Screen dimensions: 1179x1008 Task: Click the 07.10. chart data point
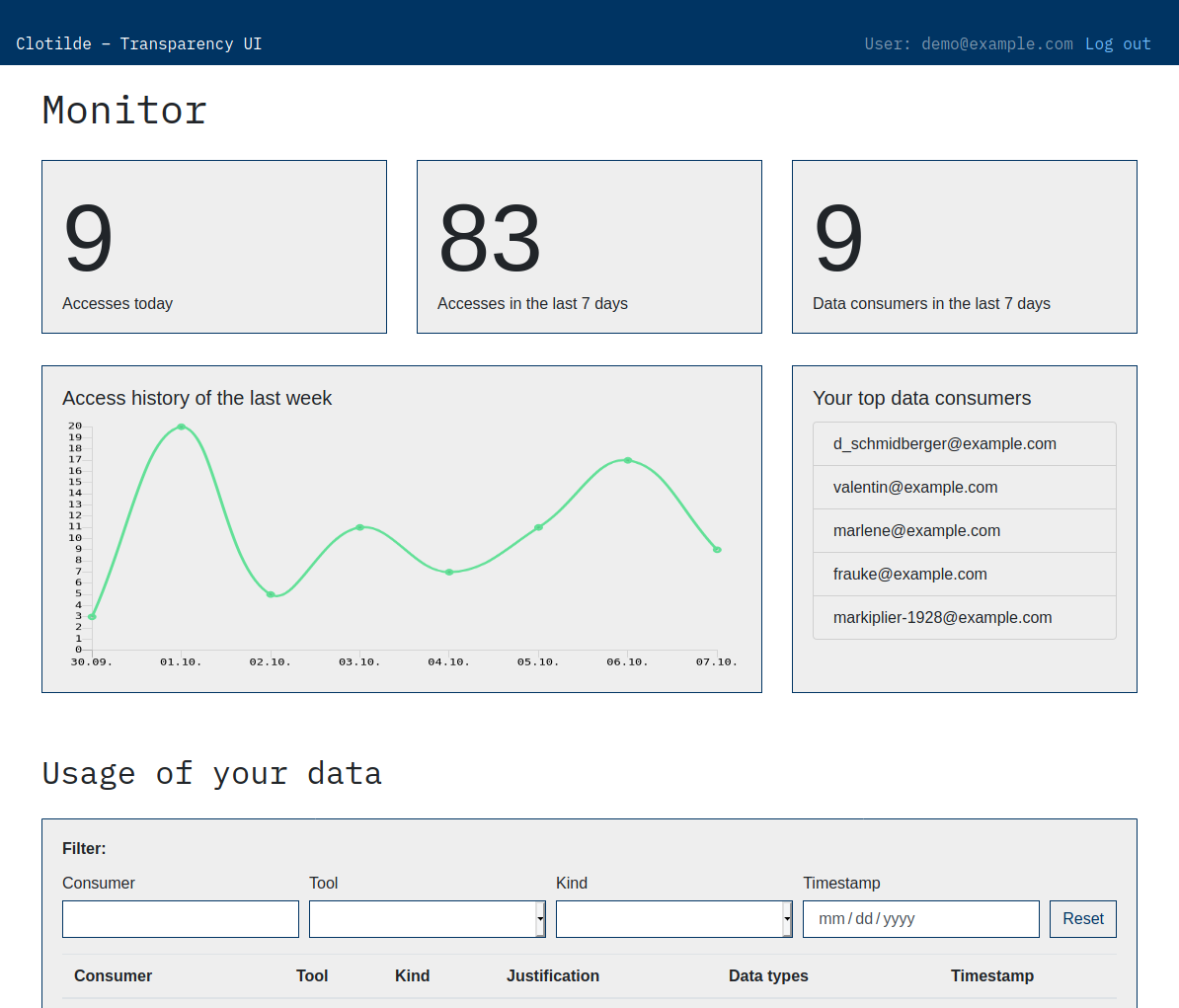(x=717, y=550)
